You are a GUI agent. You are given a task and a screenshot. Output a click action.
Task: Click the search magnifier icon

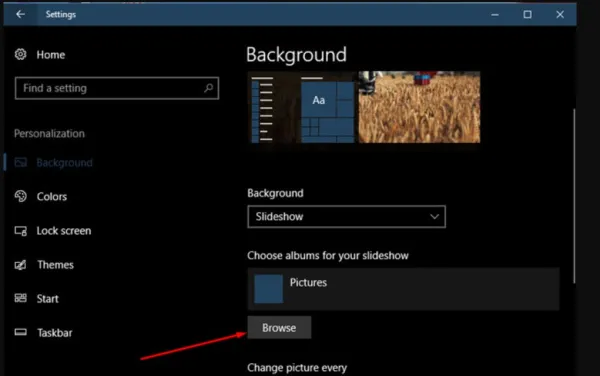(x=209, y=88)
